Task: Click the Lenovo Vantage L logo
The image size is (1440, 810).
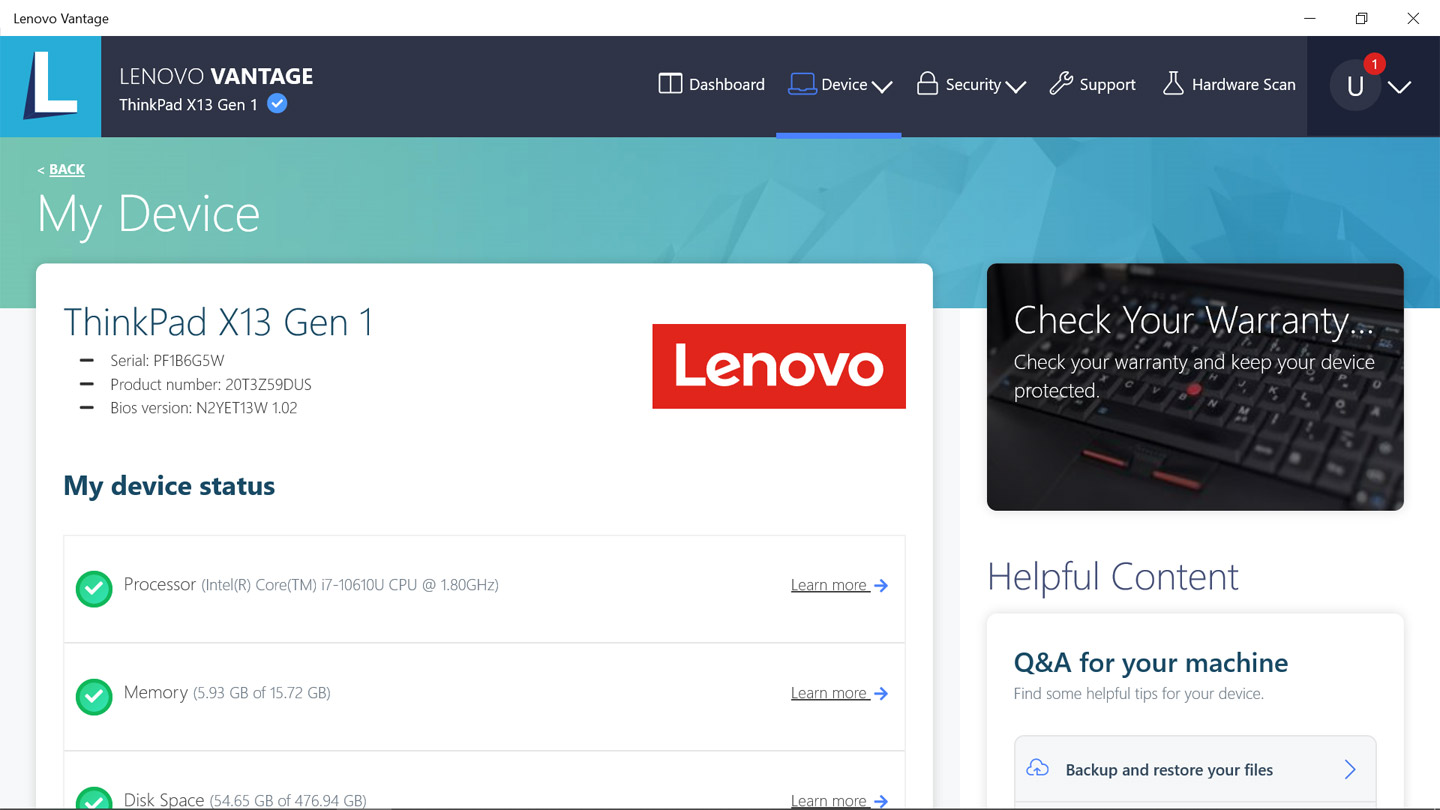Action: [x=50, y=86]
